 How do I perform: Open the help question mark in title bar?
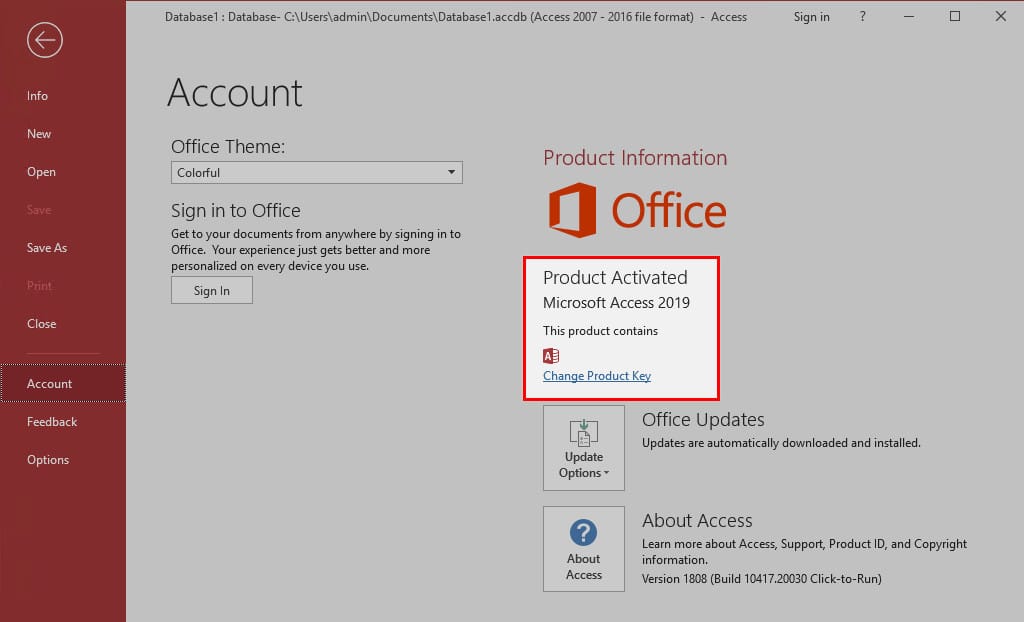coord(863,16)
